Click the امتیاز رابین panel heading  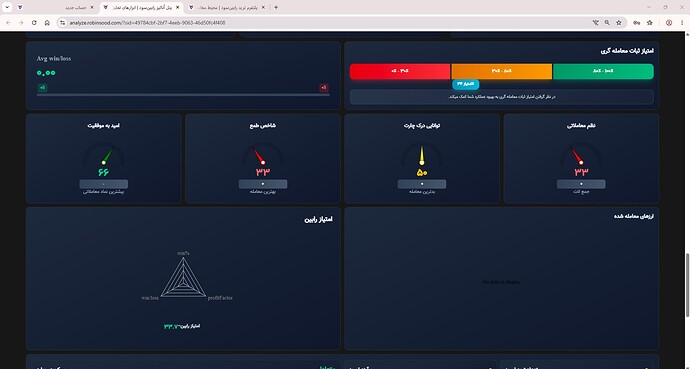(319, 219)
